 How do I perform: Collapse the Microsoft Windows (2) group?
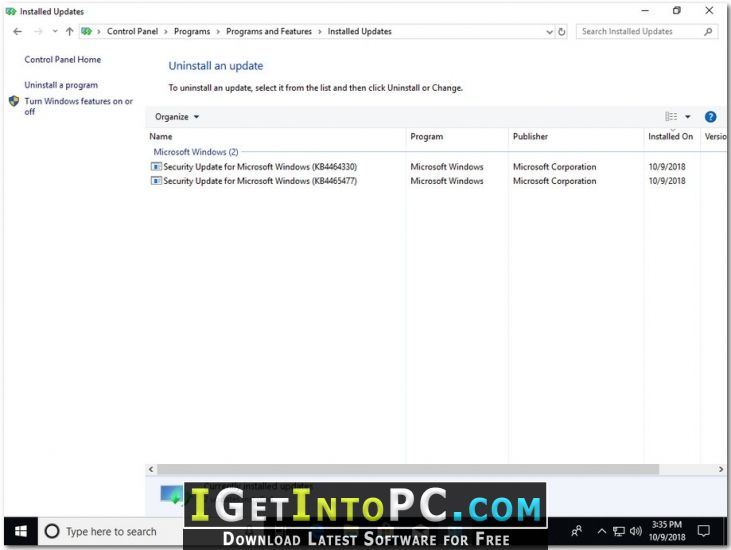pyautogui.click(x=196, y=152)
